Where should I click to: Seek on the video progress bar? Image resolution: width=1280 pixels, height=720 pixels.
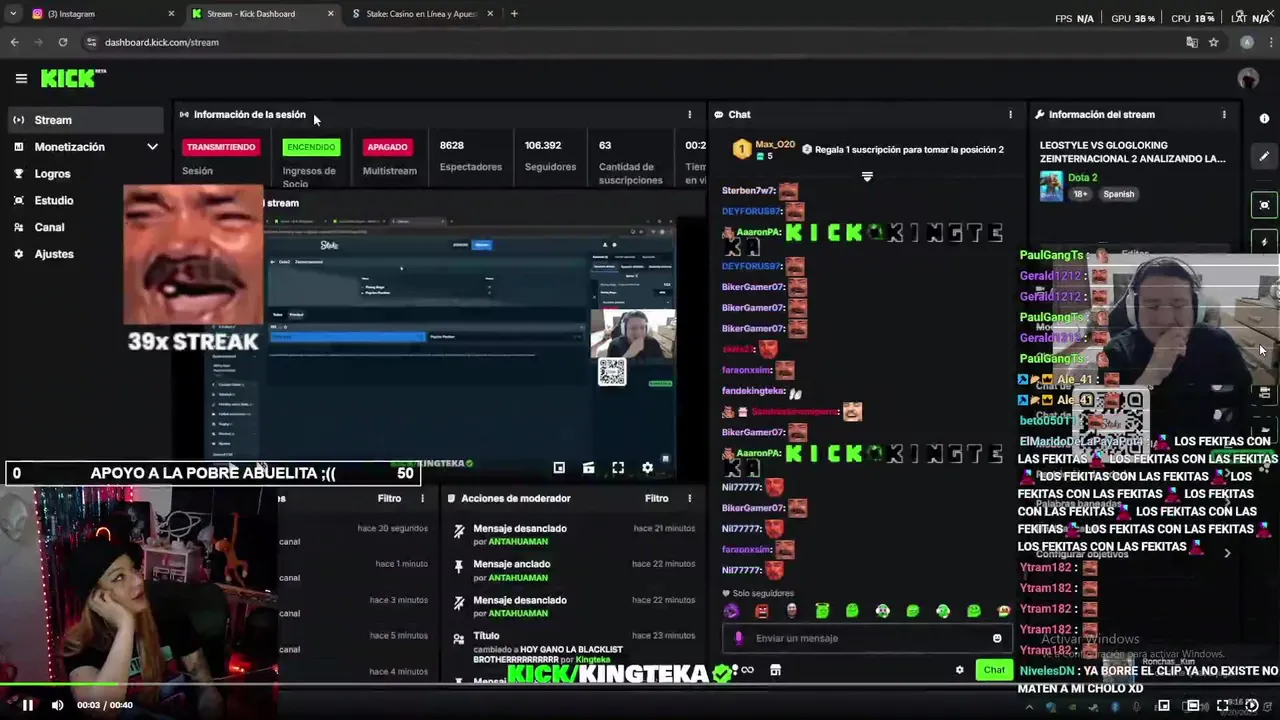click(x=640, y=686)
